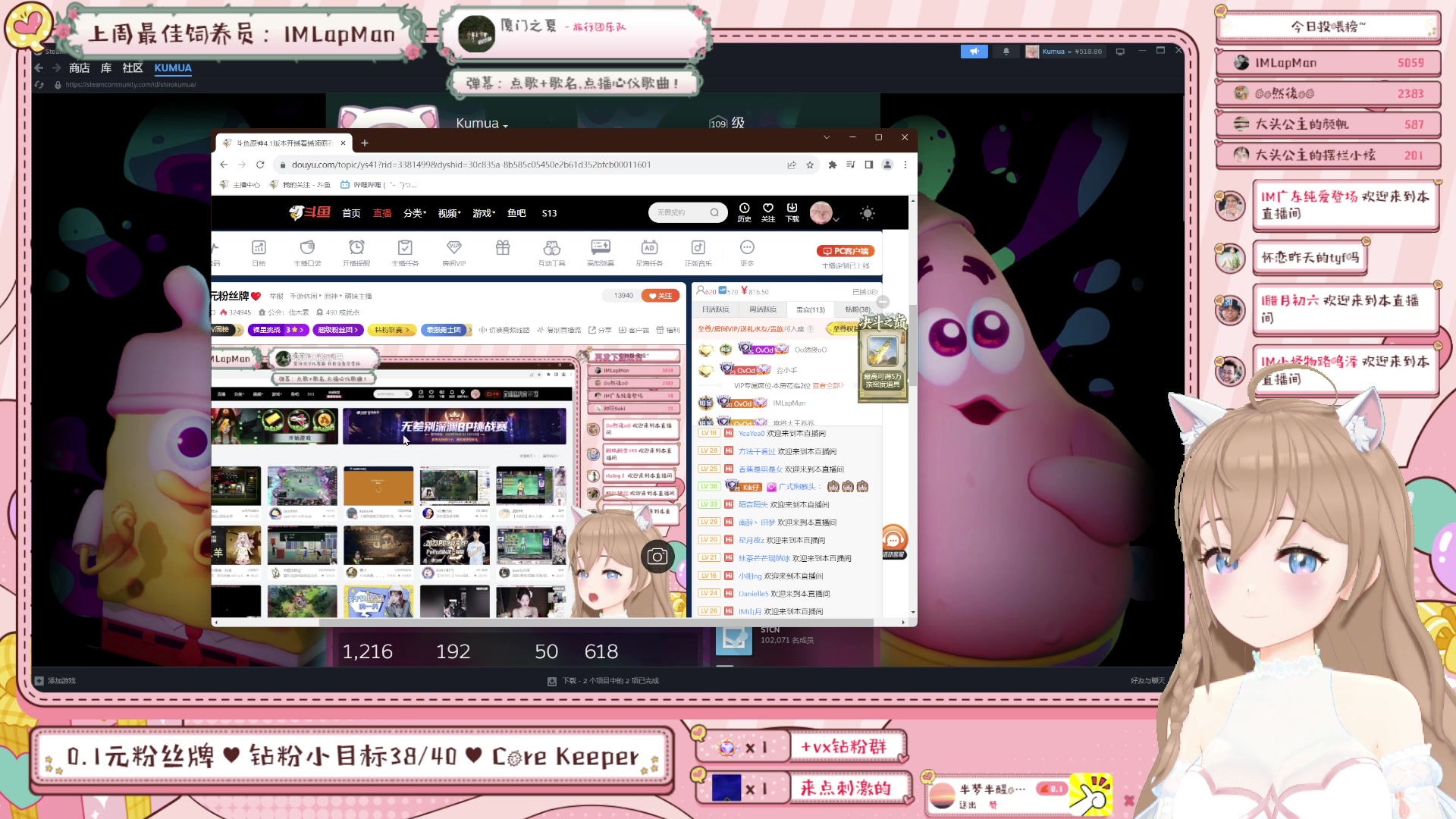Image resolution: width=1456 pixels, height=819 pixels.
Task: Reload the douyu page in Chrome
Action: click(x=260, y=165)
